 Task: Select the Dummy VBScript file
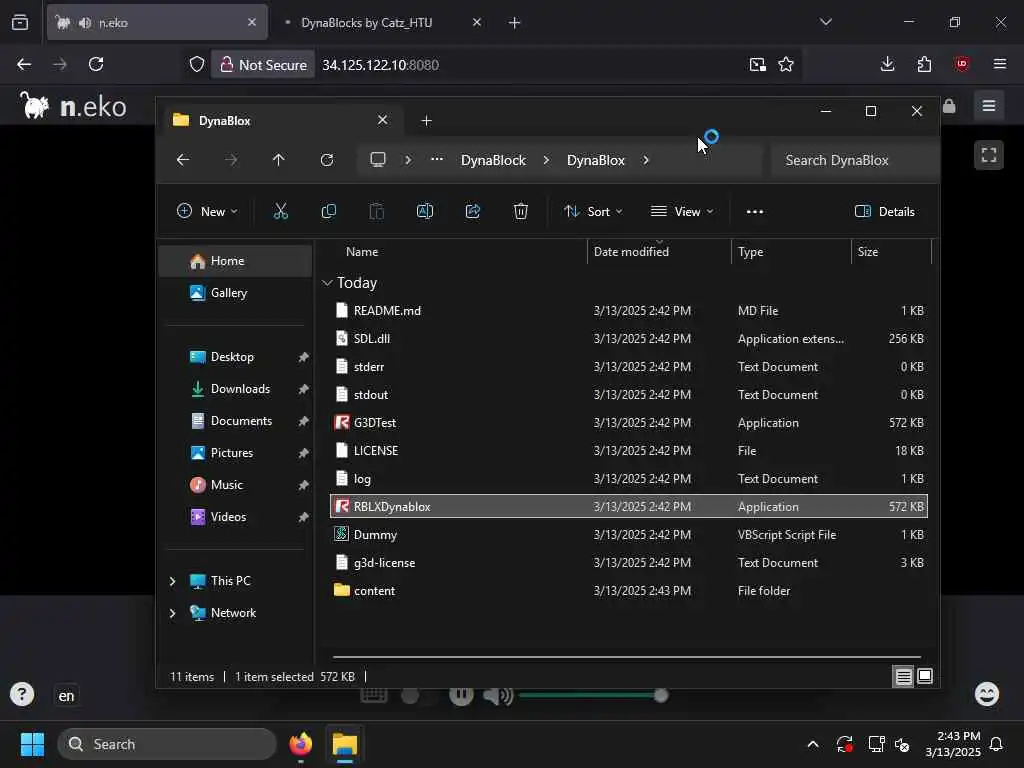pos(628,534)
